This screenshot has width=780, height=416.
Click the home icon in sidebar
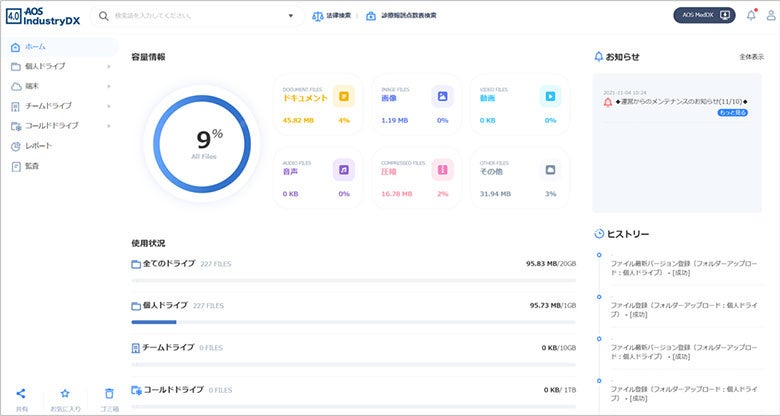(x=15, y=47)
